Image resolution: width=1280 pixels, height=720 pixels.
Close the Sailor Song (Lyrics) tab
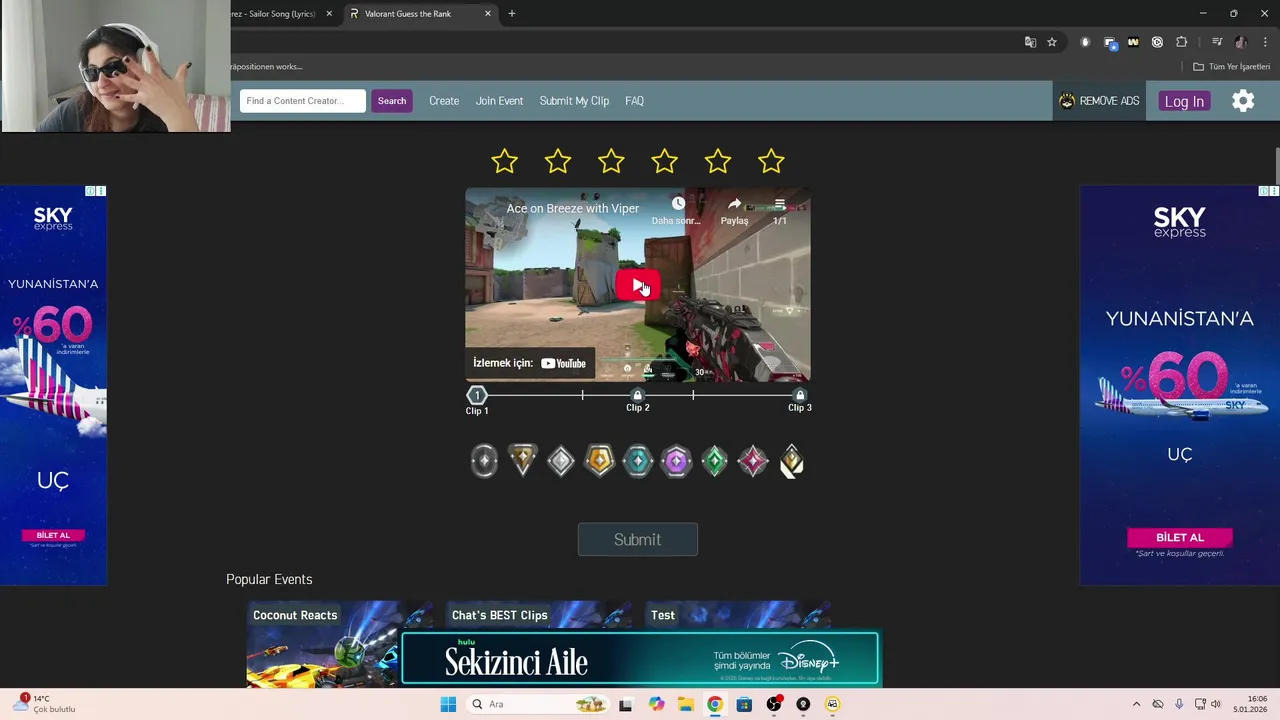point(329,14)
